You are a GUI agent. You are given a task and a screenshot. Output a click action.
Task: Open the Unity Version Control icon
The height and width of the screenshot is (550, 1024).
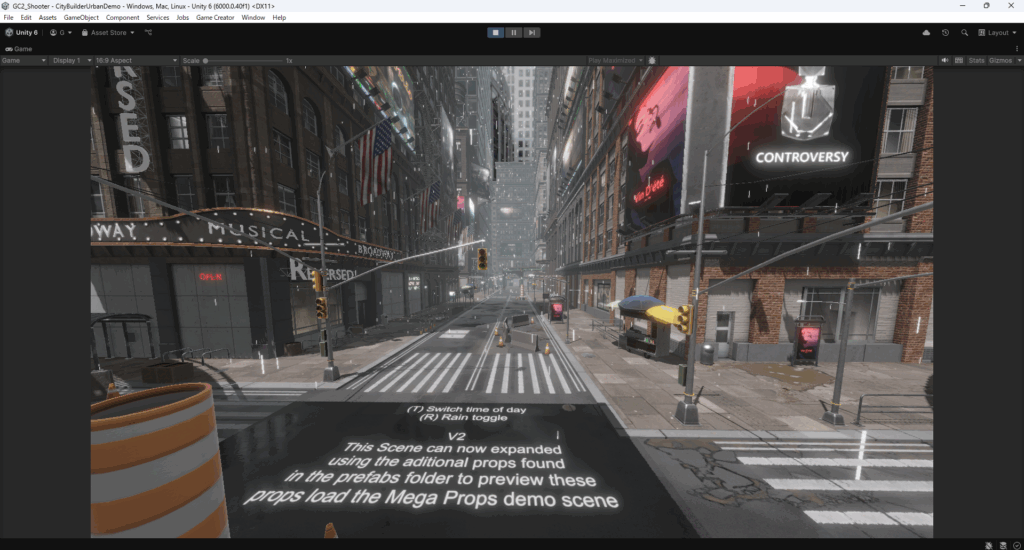coord(148,32)
